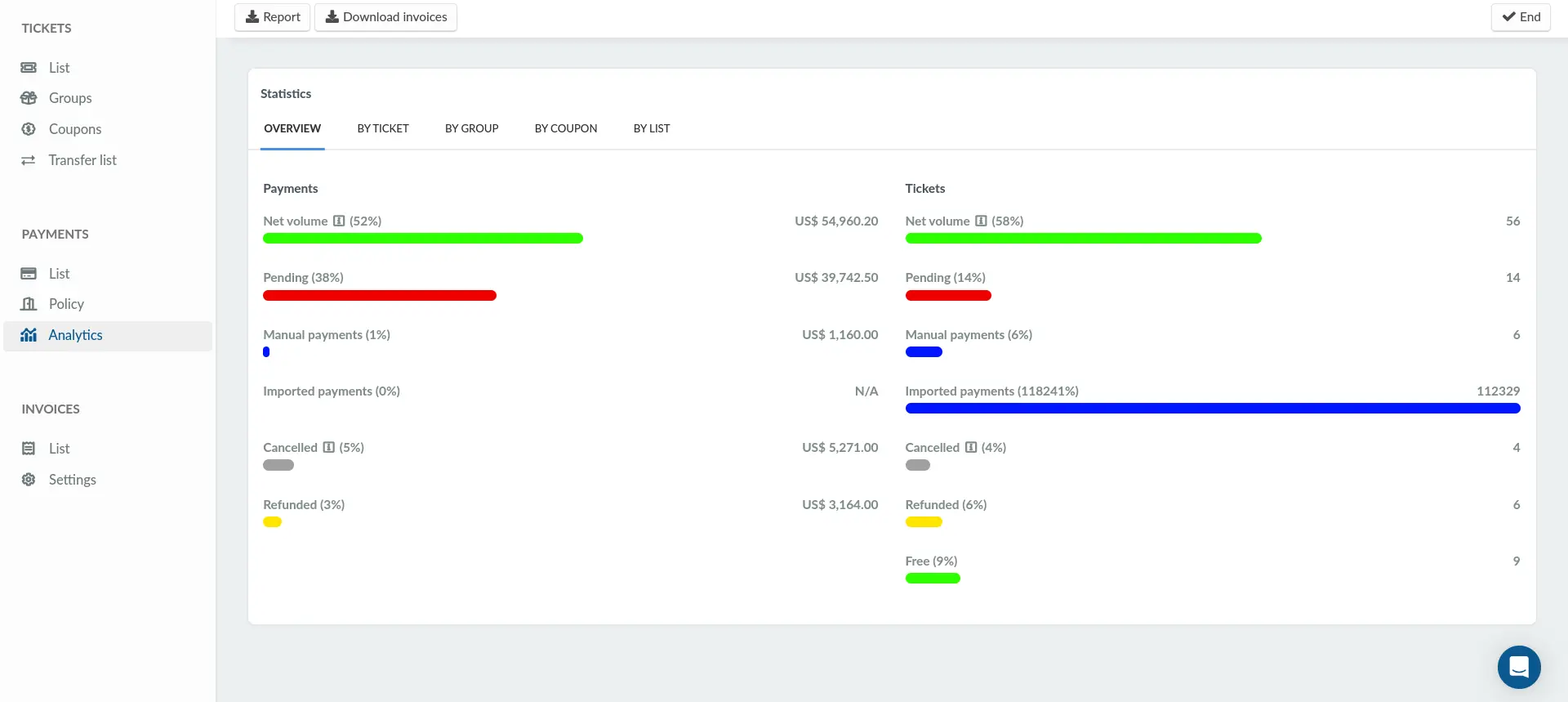Click the download icon on Report button
Image resolution: width=1568 pixels, height=702 pixels.
coord(252,16)
